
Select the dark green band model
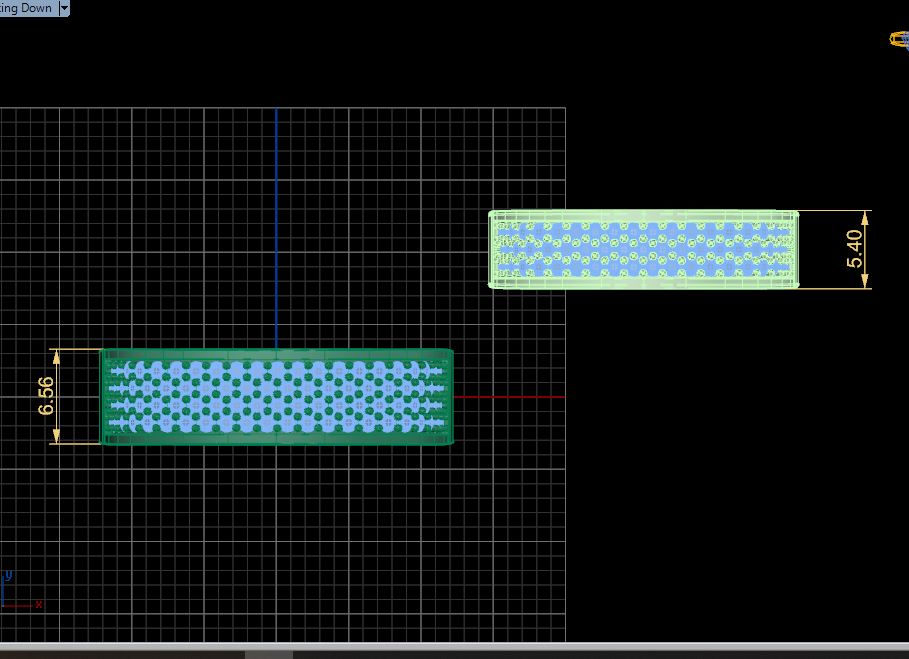click(277, 396)
